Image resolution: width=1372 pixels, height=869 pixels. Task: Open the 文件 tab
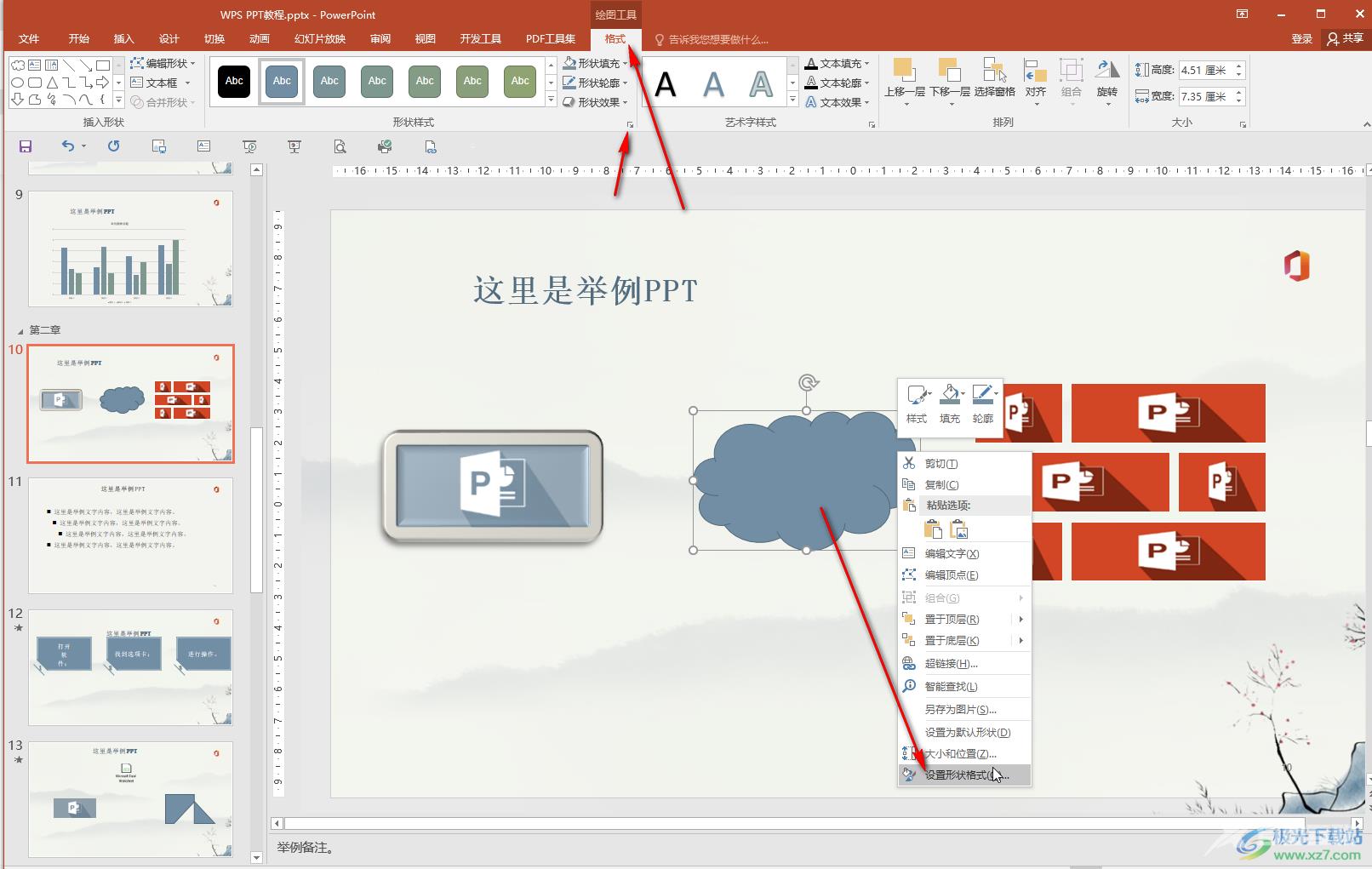29,39
